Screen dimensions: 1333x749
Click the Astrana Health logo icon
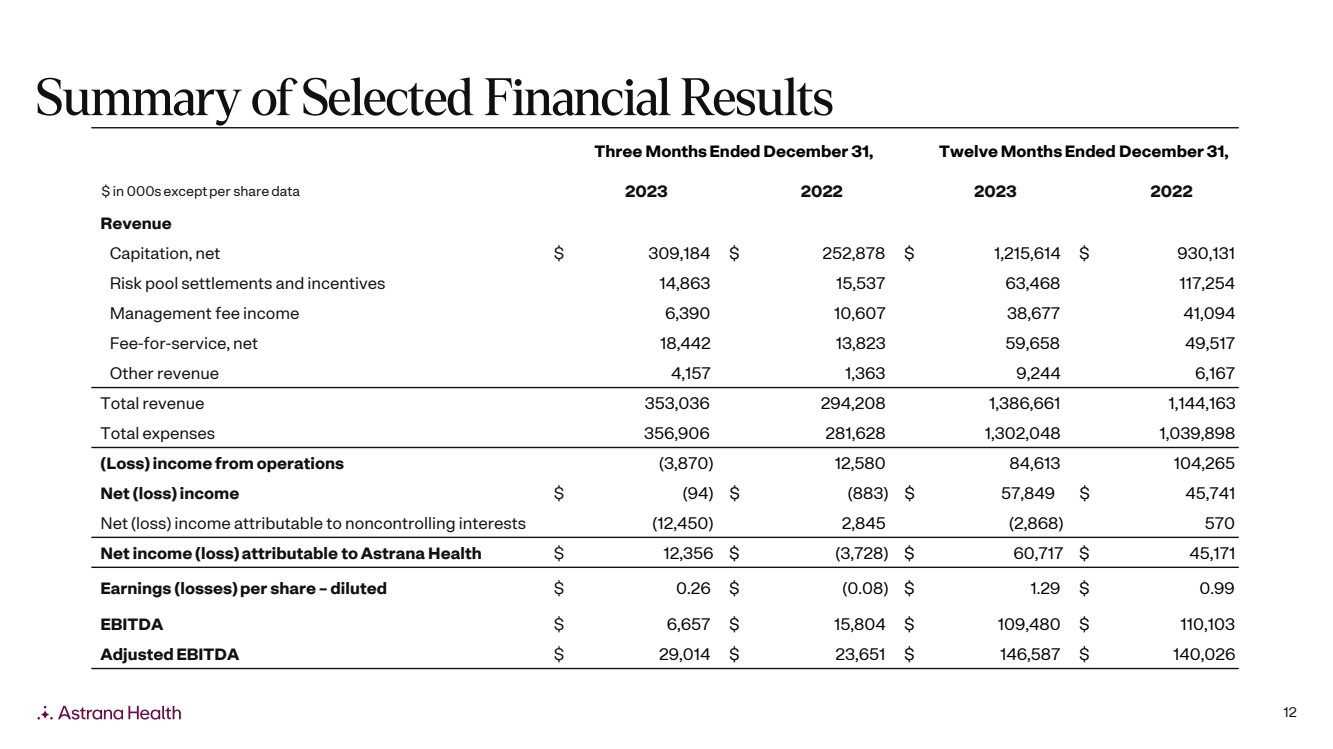pos(44,714)
